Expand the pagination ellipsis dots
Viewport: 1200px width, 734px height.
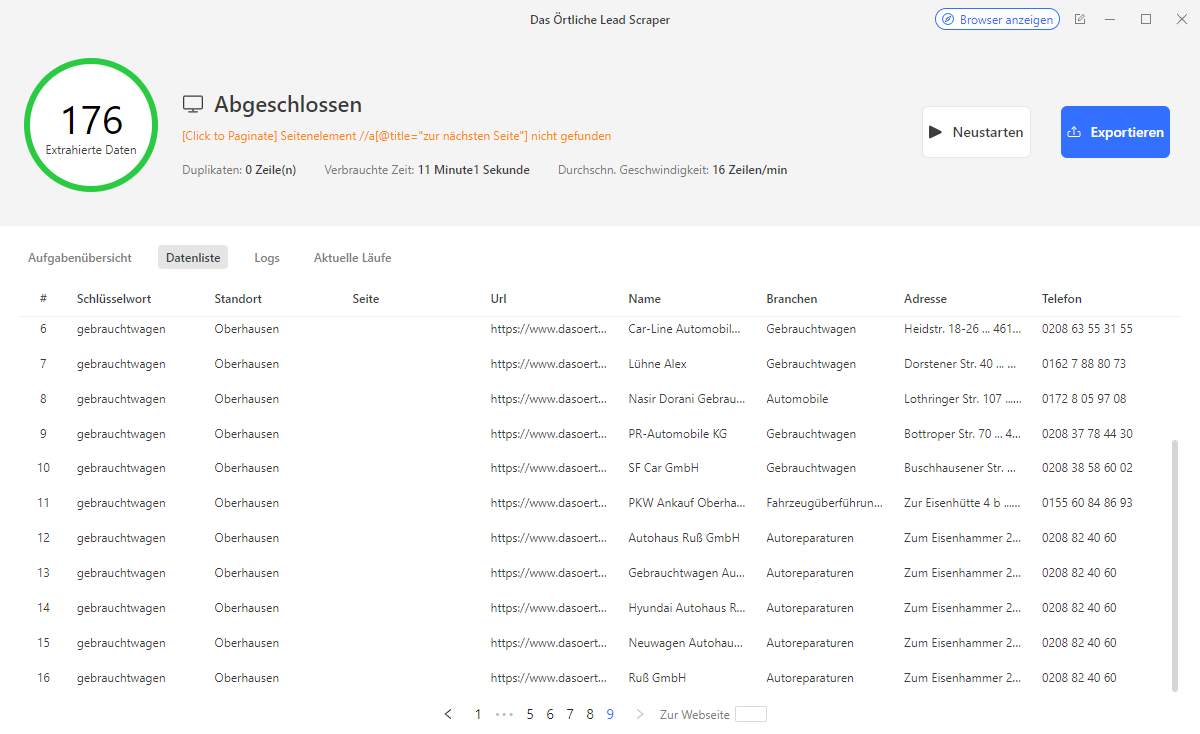tap(504, 714)
